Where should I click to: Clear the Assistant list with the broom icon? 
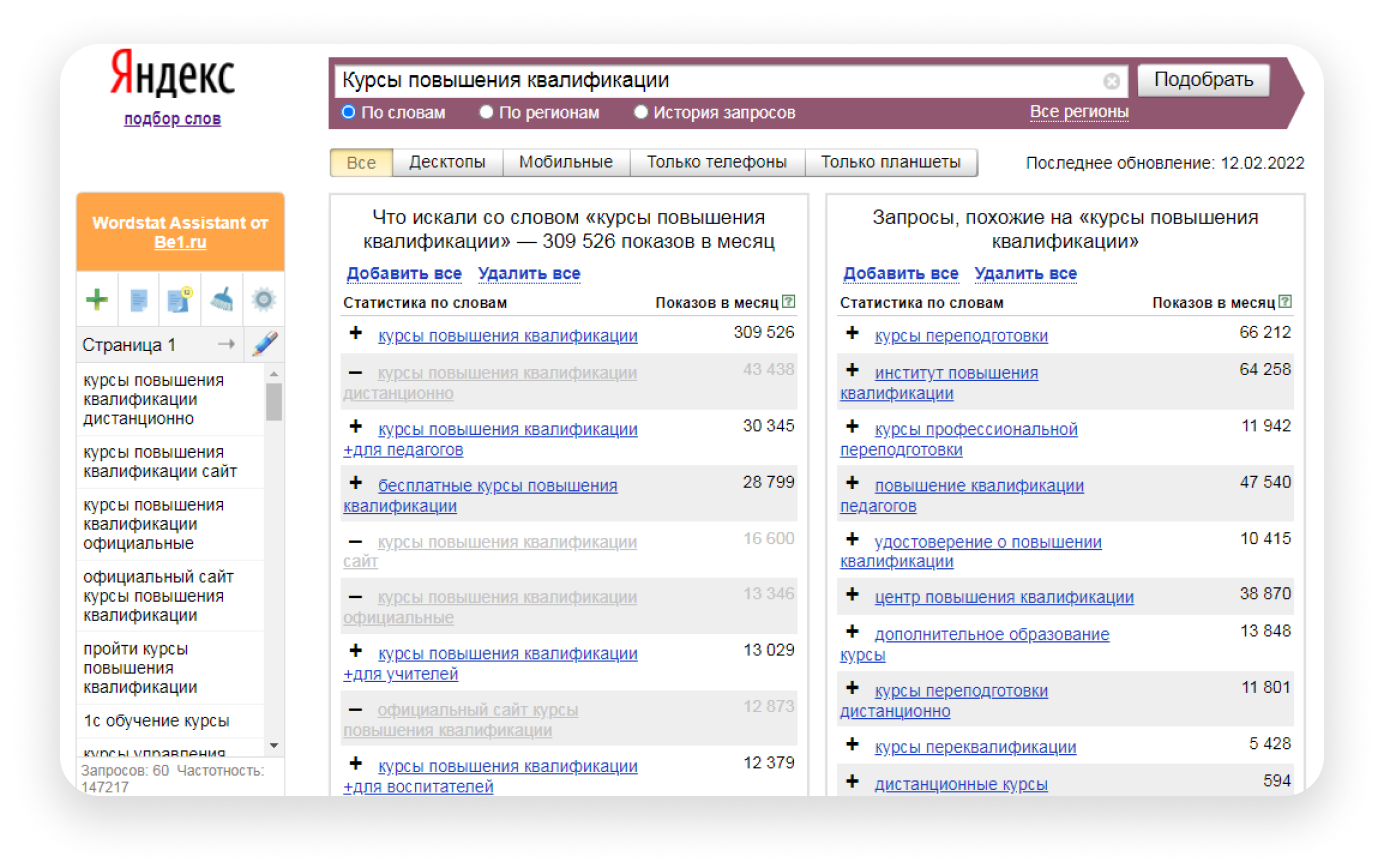coord(221,299)
